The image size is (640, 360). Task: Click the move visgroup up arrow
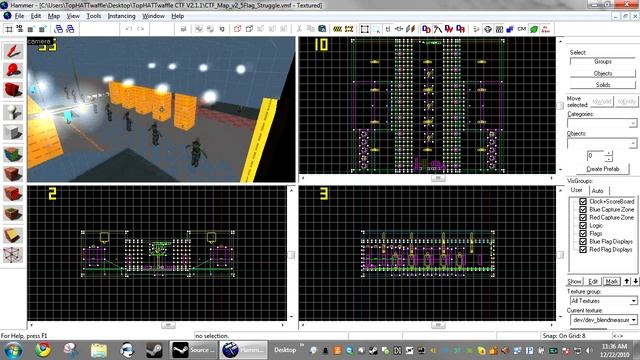click(x=627, y=282)
